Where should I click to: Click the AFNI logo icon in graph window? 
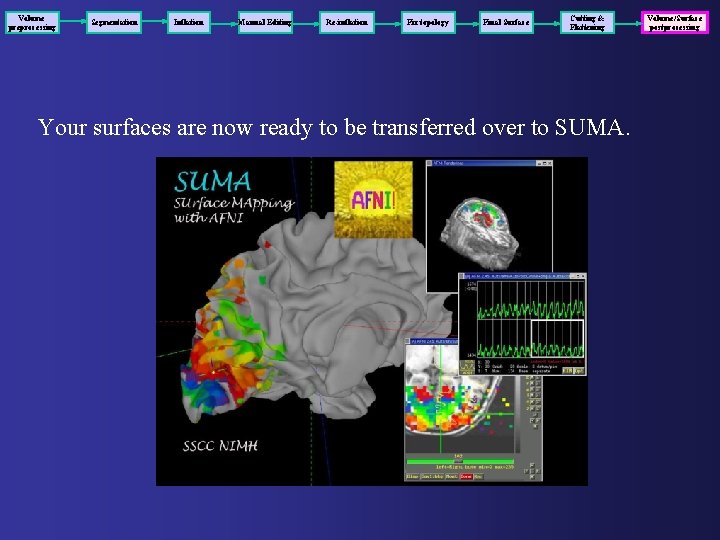point(467,367)
